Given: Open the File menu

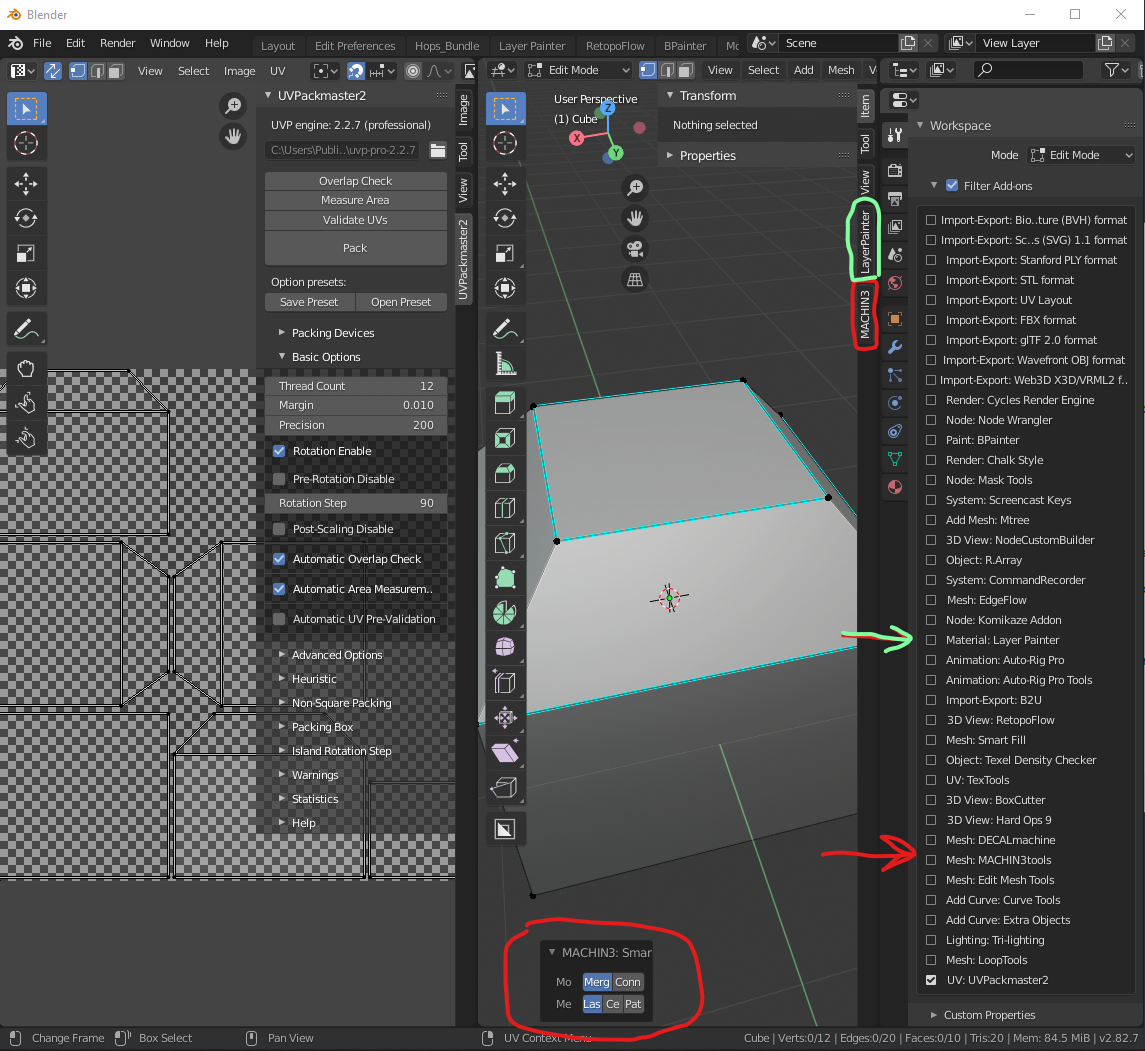Looking at the screenshot, I should pos(42,43).
